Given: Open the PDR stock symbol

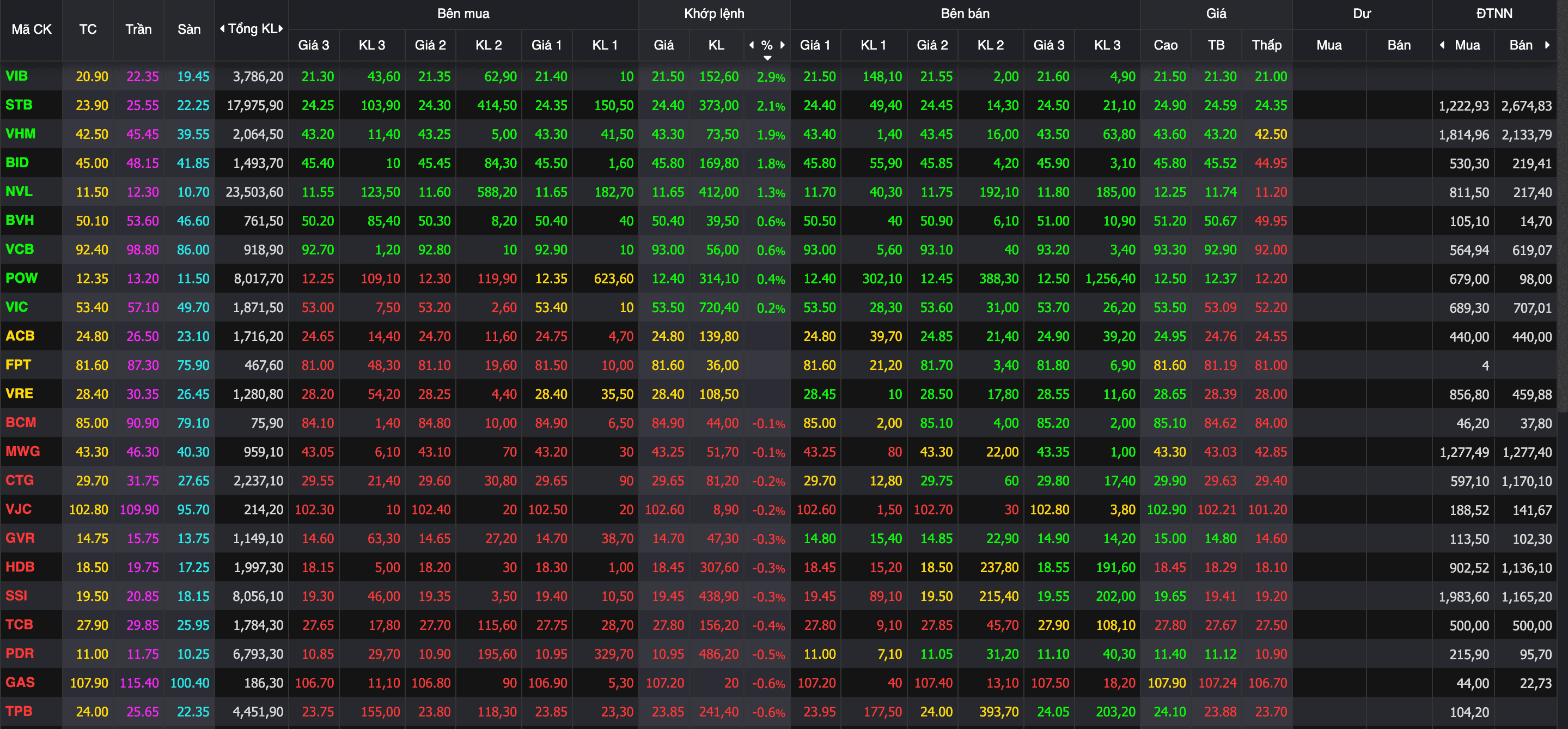Looking at the screenshot, I should pyautogui.click(x=20, y=653).
